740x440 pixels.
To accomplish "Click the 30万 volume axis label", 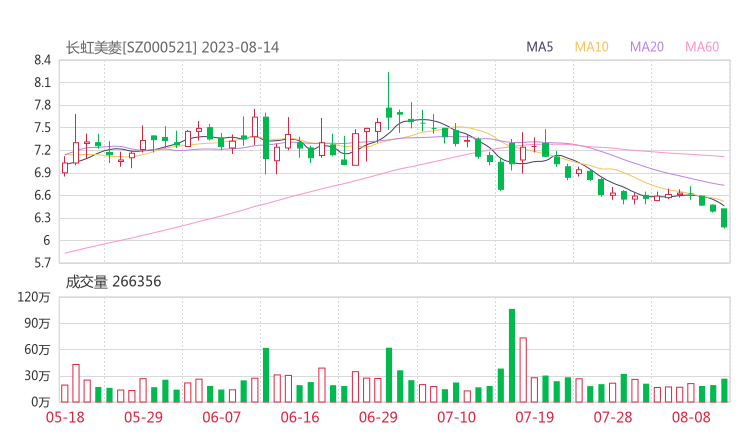I will pos(37,376).
